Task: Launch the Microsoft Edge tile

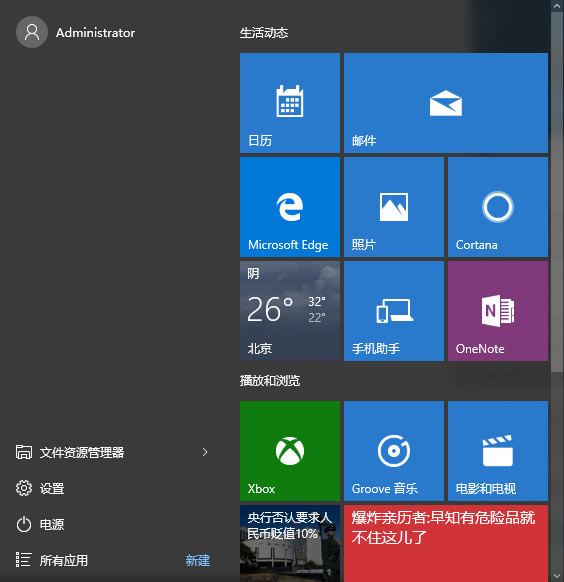Action: (290, 207)
